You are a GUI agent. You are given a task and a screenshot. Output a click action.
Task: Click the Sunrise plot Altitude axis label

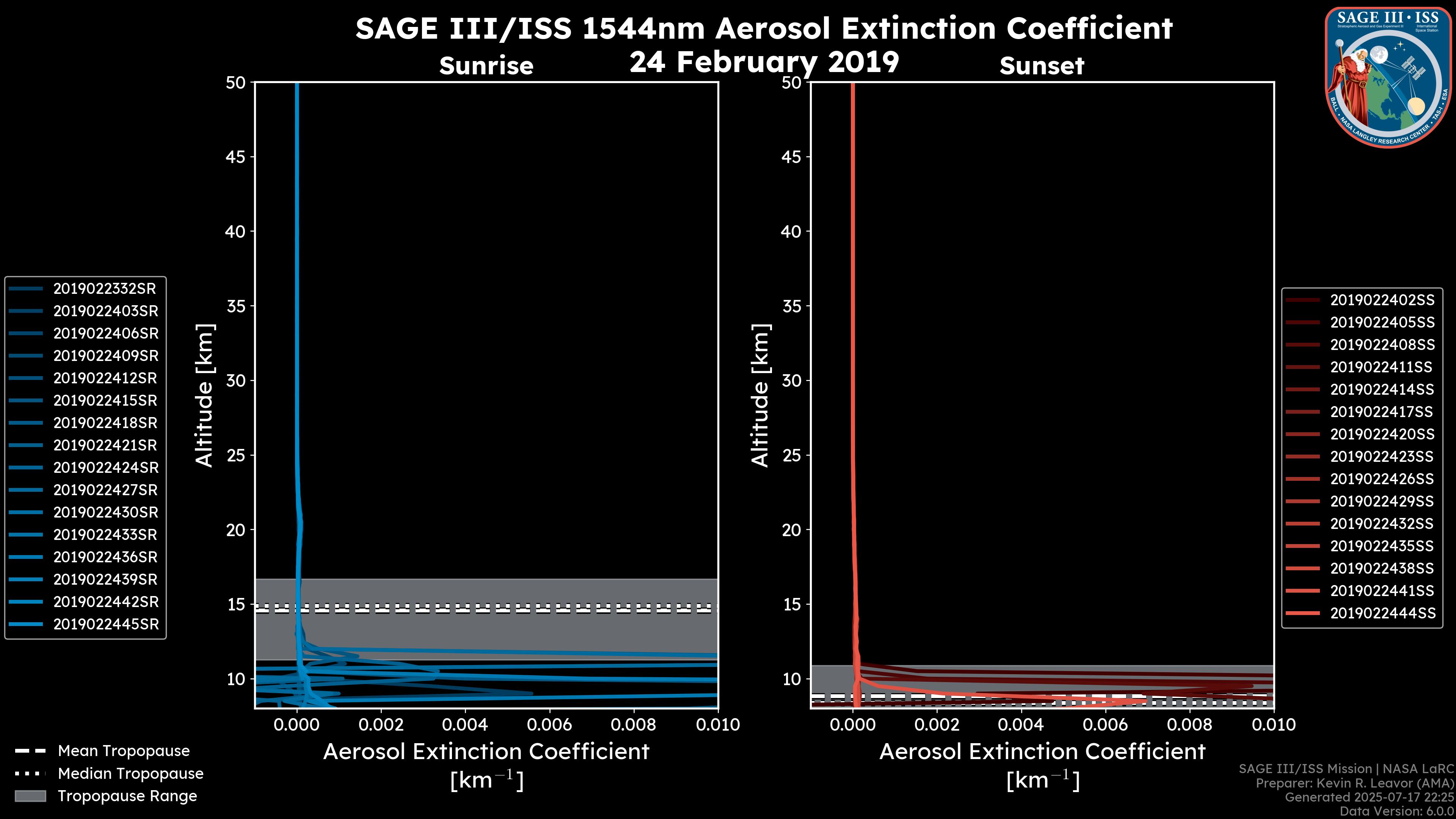tap(204, 395)
